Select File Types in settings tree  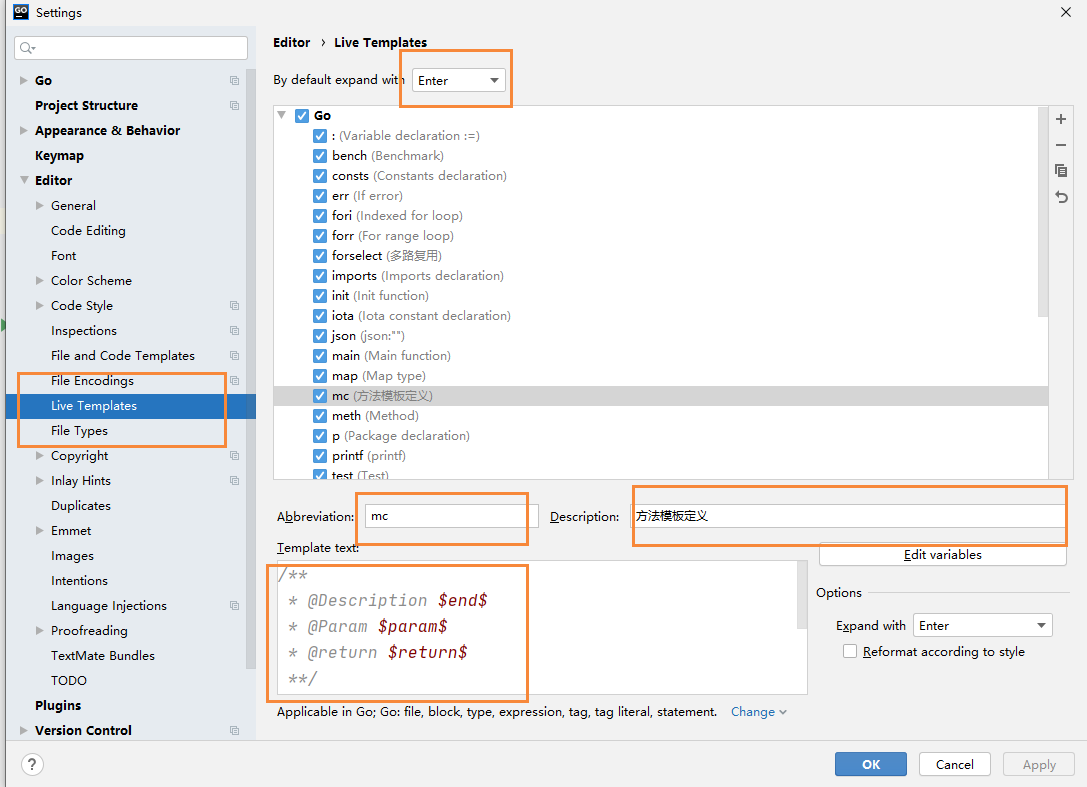click(x=79, y=431)
